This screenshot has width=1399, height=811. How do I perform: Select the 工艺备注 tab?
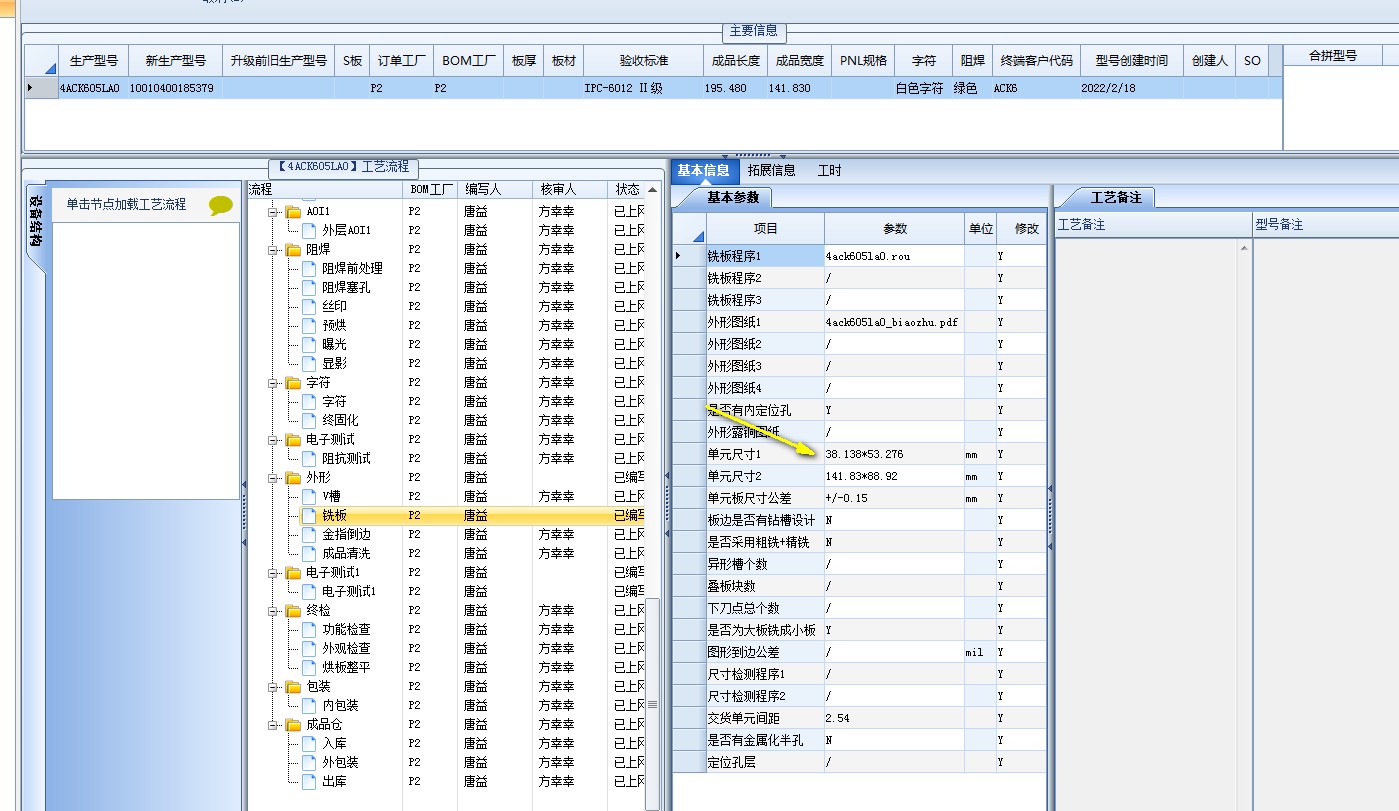[x=1115, y=198]
